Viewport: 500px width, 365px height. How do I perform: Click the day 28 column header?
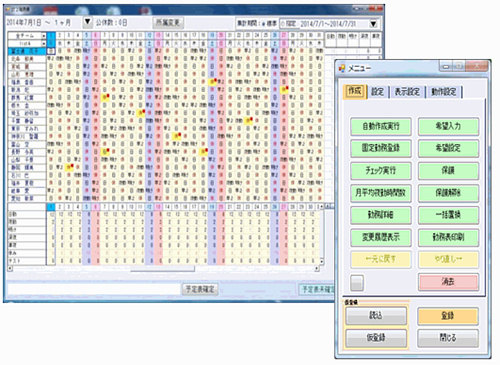[x=293, y=35]
